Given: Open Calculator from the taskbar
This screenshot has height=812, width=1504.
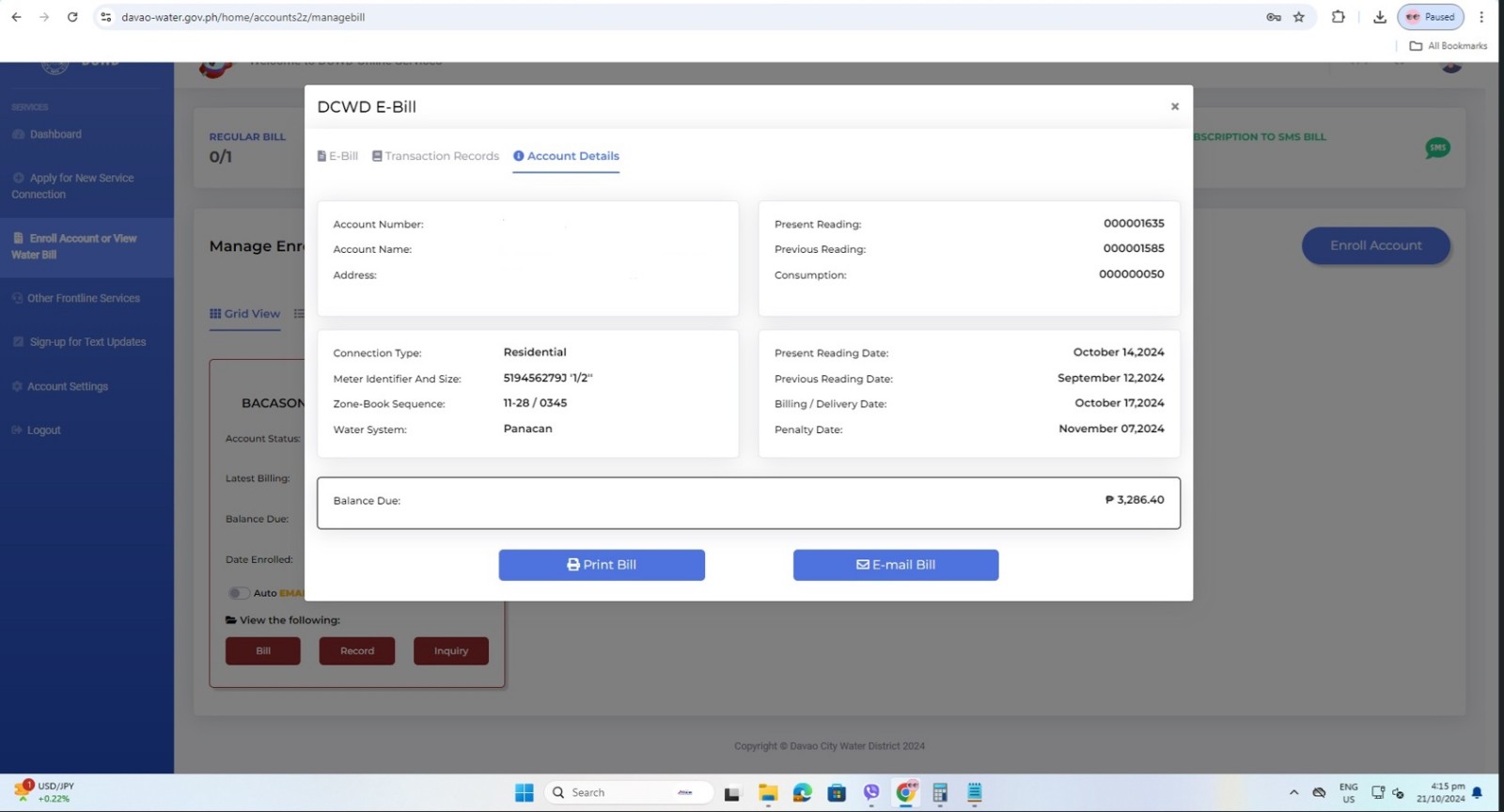Looking at the screenshot, I should tap(940, 793).
